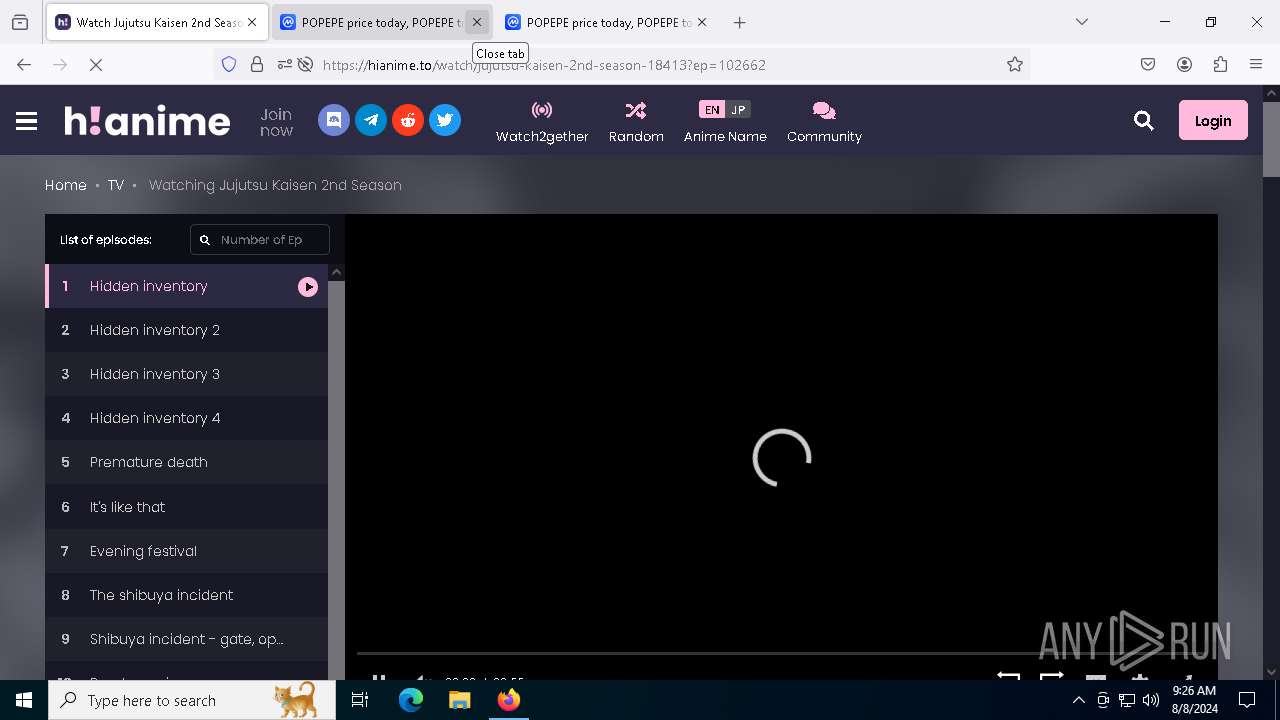Go to the HiAnime logo homepage
Viewport: 1280px width, 720px height.
pyautogui.click(x=147, y=121)
